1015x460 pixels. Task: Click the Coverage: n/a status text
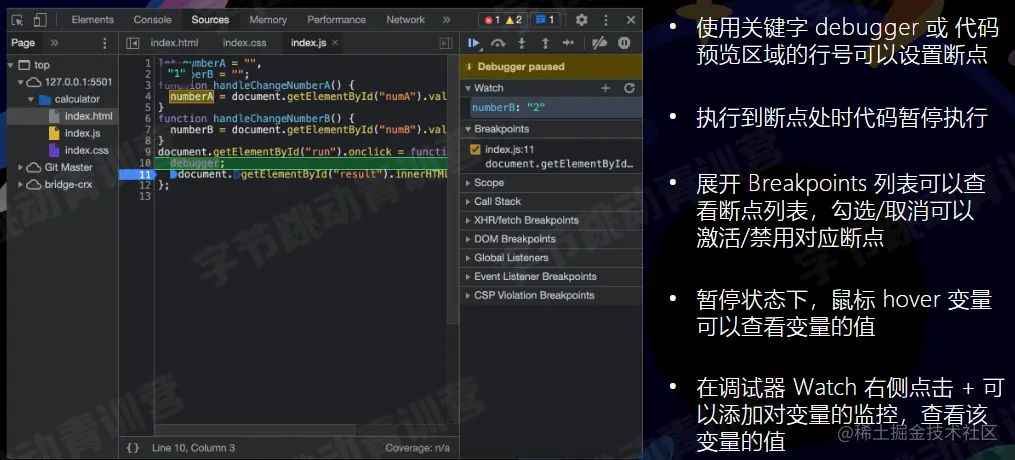tap(418, 448)
